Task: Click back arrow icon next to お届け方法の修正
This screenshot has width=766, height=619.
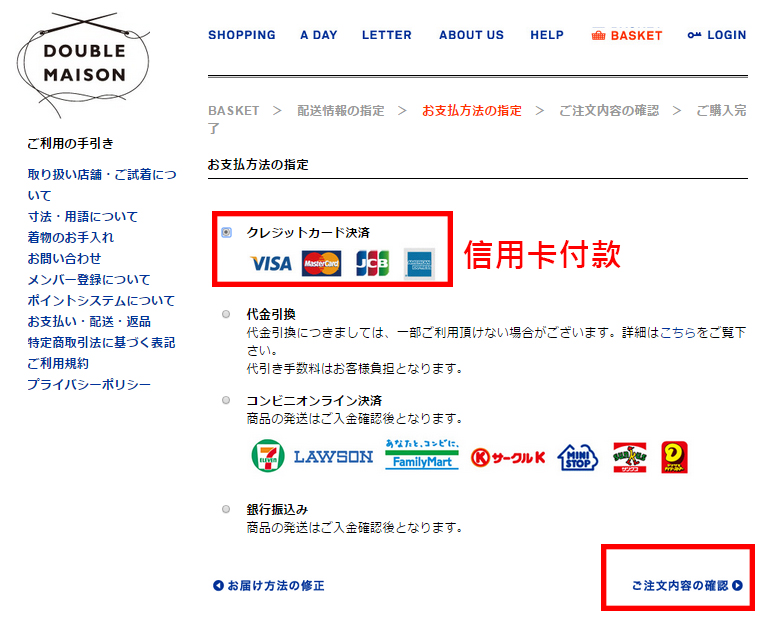Action: tap(218, 585)
